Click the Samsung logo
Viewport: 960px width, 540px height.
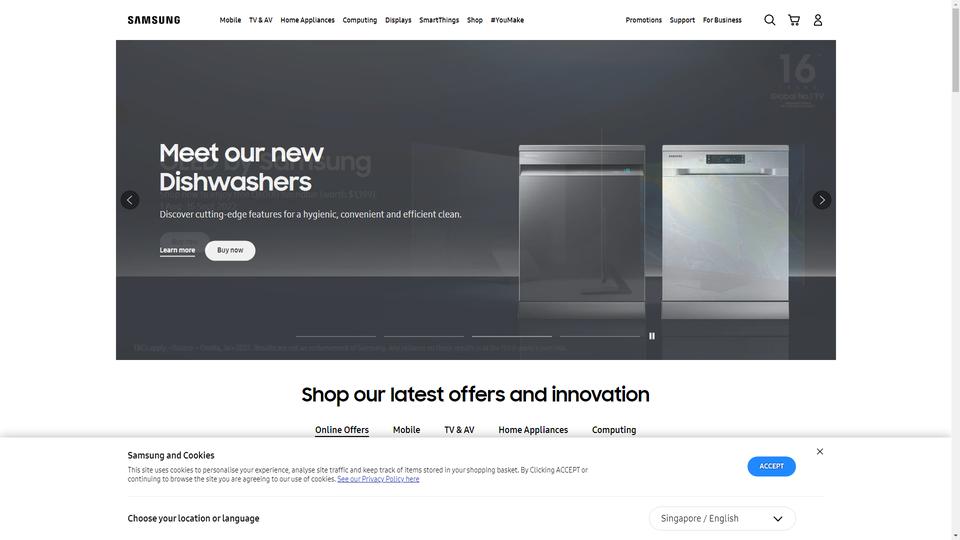[x=154, y=20]
